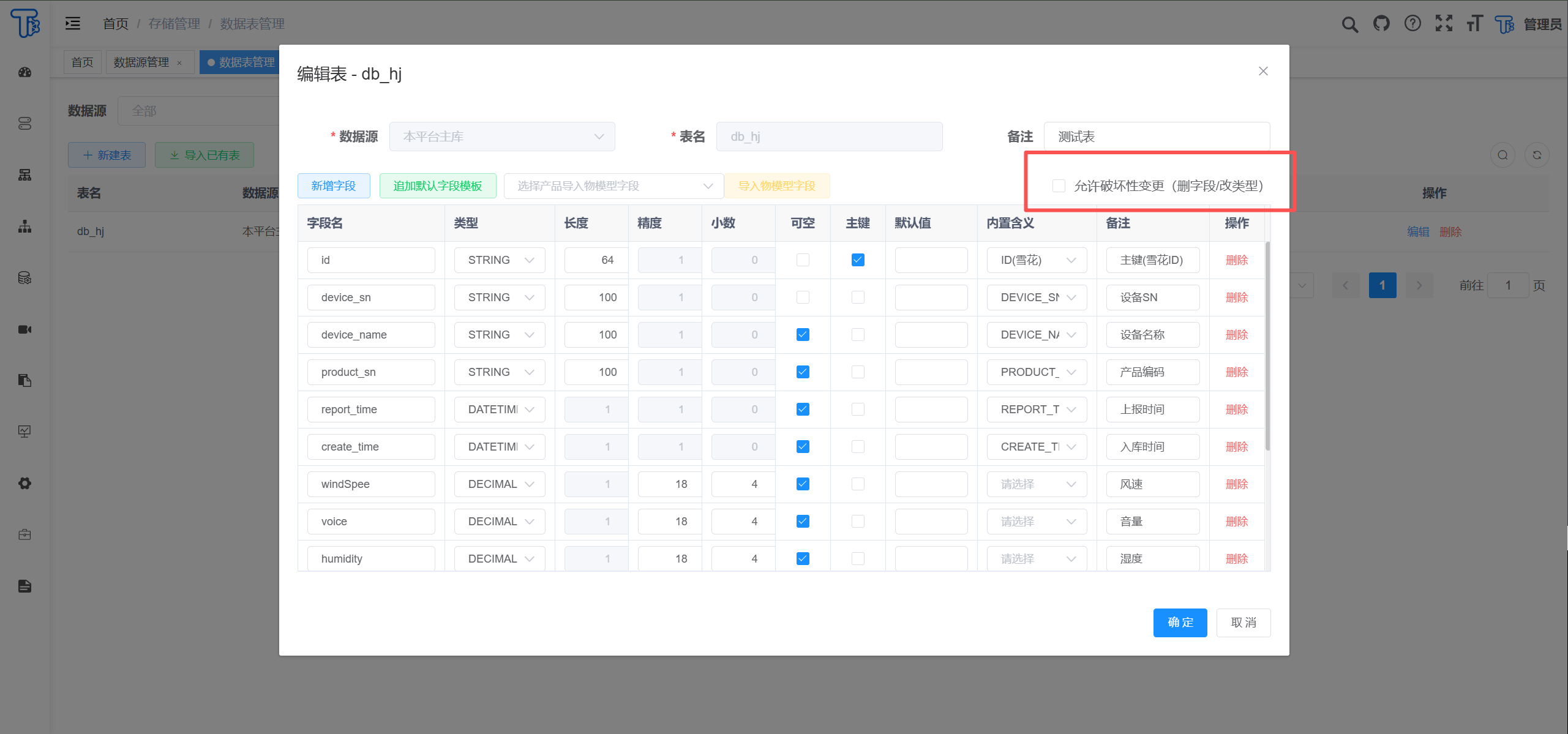
Task: Open the 数据源 本平台主库 dropdown
Action: pyautogui.click(x=502, y=137)
